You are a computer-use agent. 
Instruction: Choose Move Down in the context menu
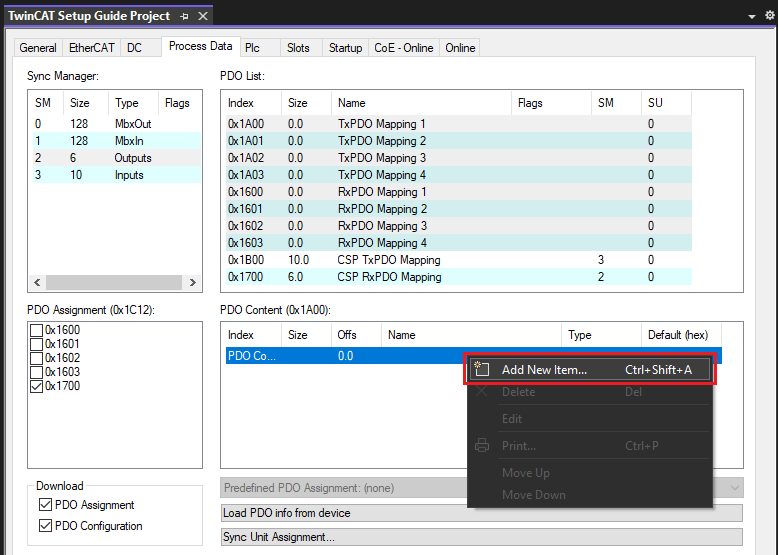pyautogui.click(x=590, y=494)
